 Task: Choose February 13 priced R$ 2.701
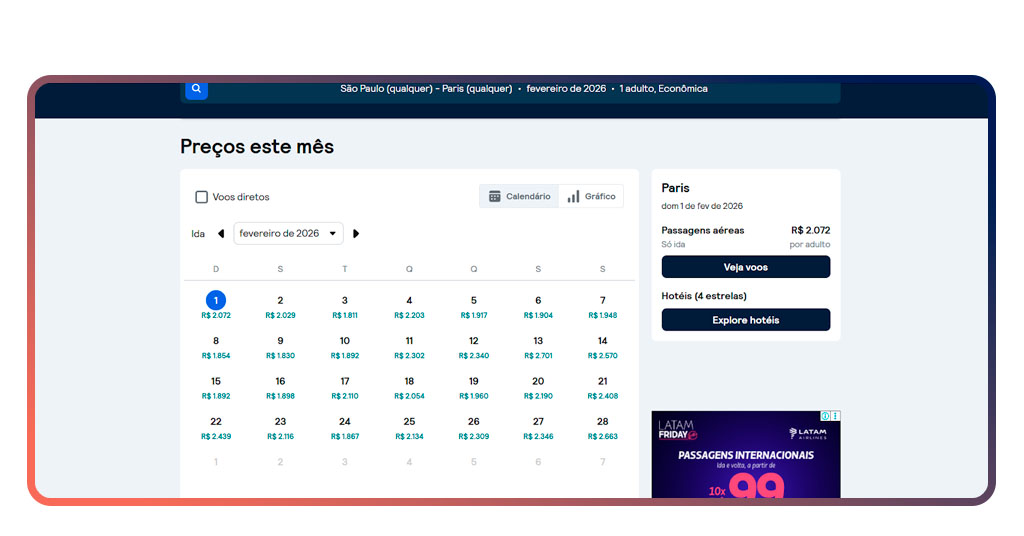[538, 347]
